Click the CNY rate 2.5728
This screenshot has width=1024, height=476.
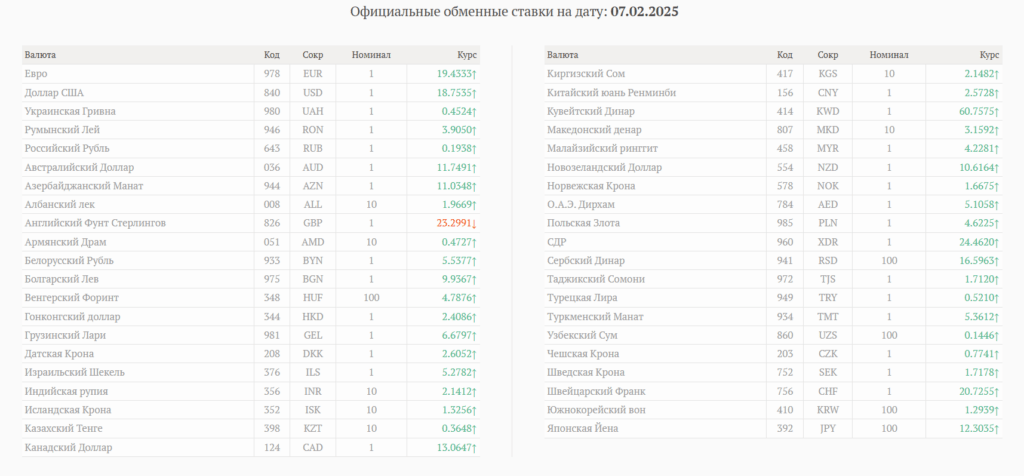point(982,93)
